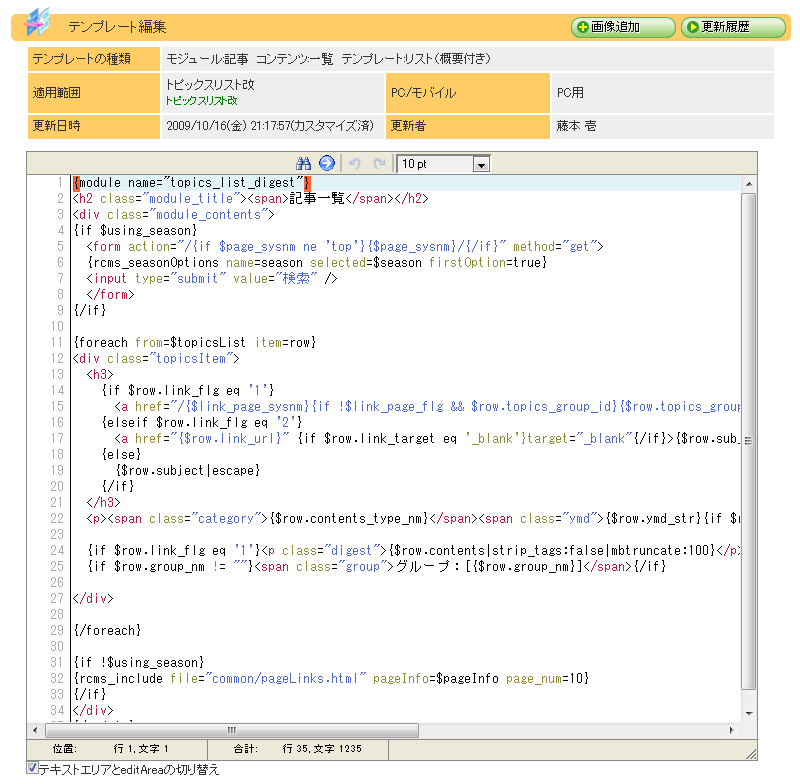800x784 pixels.
Task: Click the 画像追加 button
Action: coord(623,27)
